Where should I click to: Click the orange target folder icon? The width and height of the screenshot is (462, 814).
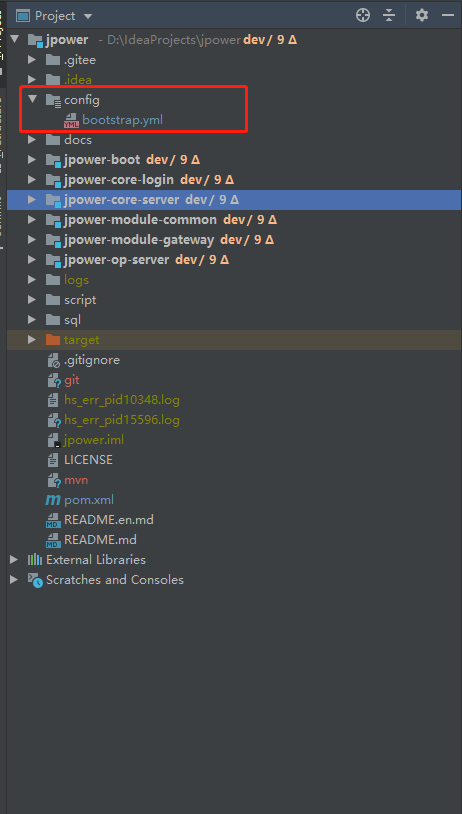53,340
